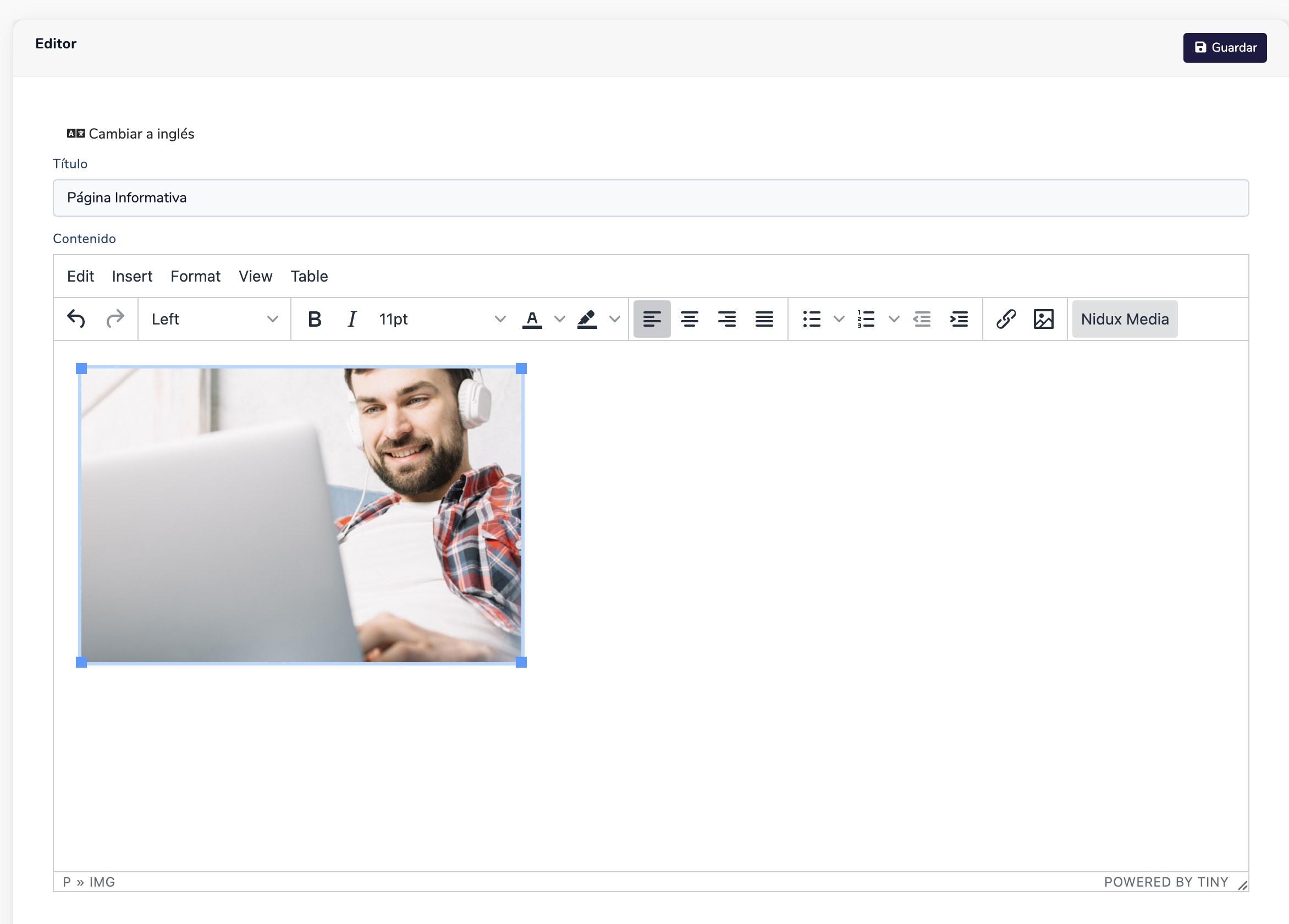Open the Table menu

[x=309, y=276]
